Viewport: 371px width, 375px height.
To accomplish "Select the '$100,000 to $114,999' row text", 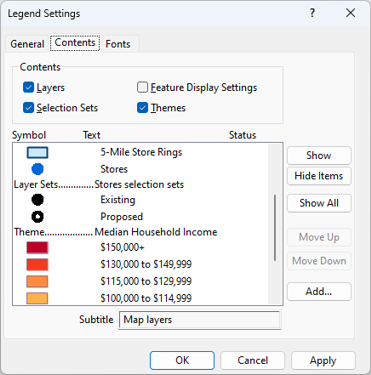I will [146, 298].
